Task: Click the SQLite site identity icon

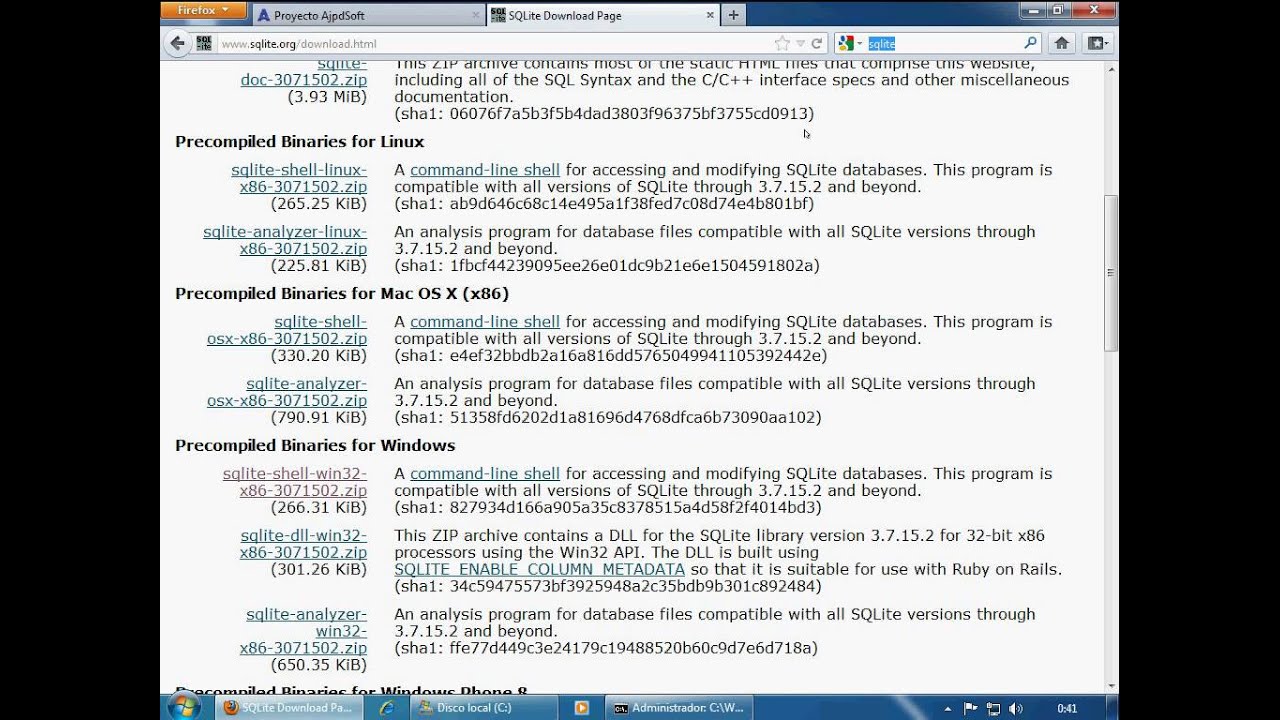Action: click(204, 43)
